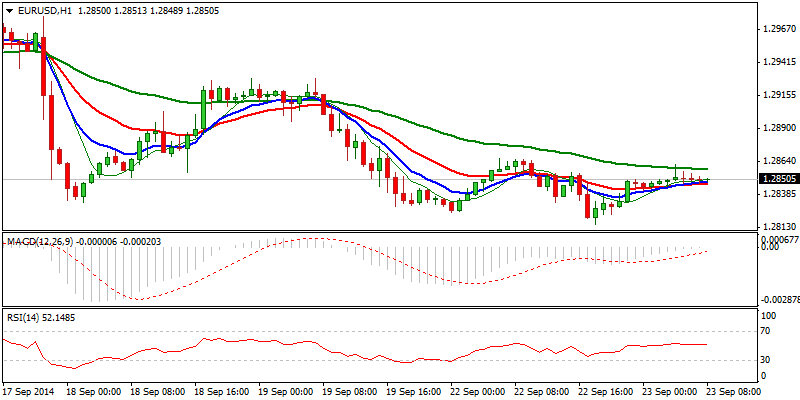The width and height of the screenshot is (800, 400).
Task: Click time axis label 19 Sep 16:00
Action: pyautogui.click(x=415, y=391)
